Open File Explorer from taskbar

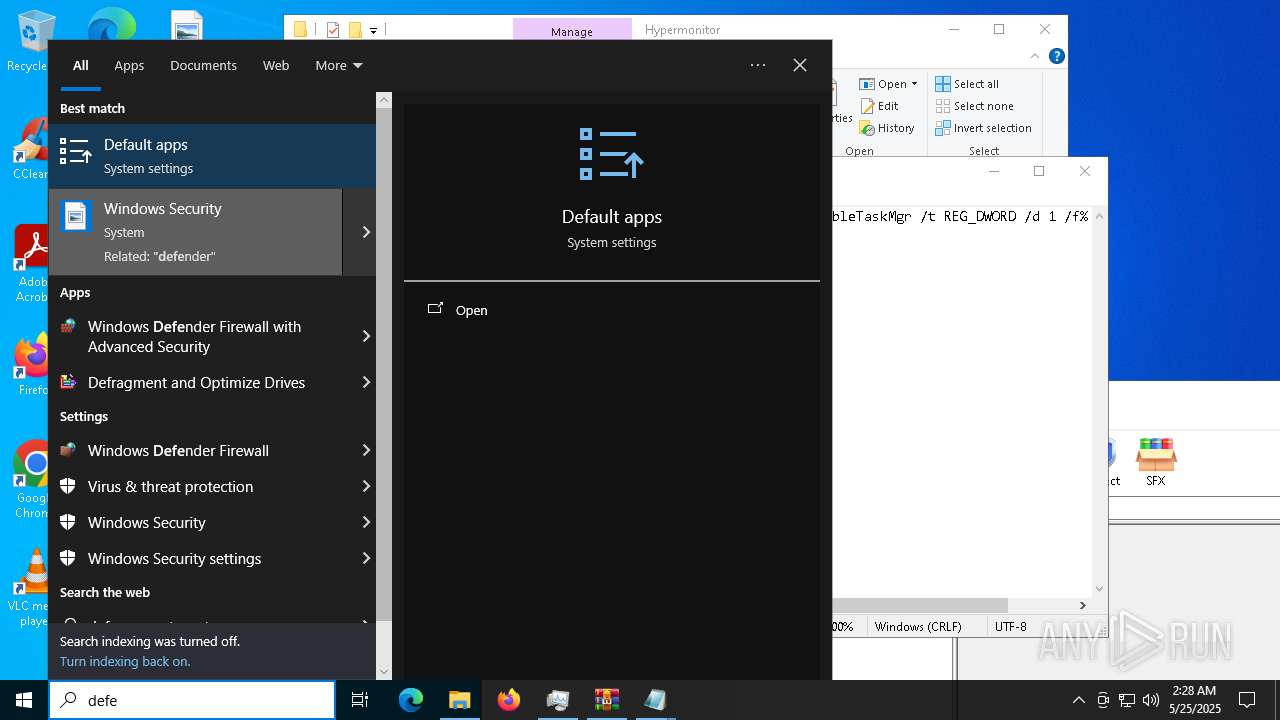click(459, 700)
